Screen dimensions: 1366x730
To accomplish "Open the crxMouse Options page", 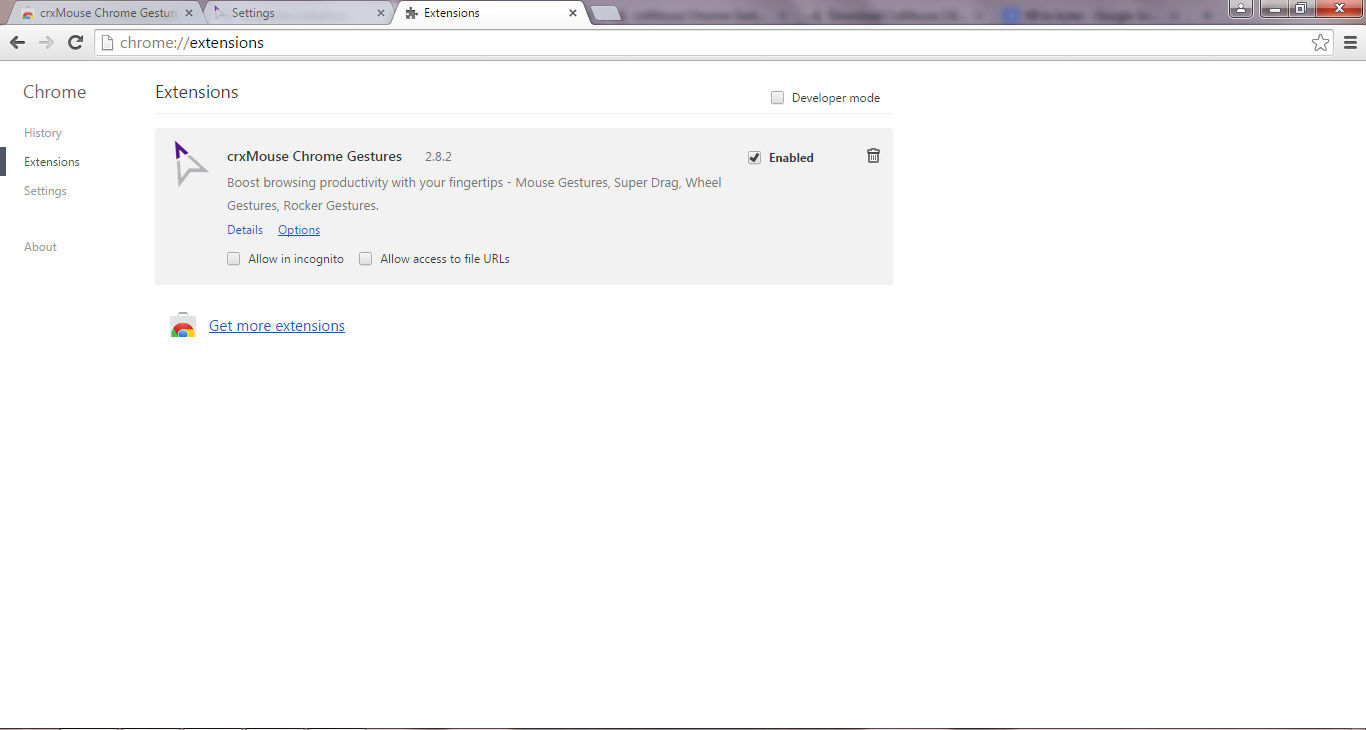I will [x=298, y=229].
